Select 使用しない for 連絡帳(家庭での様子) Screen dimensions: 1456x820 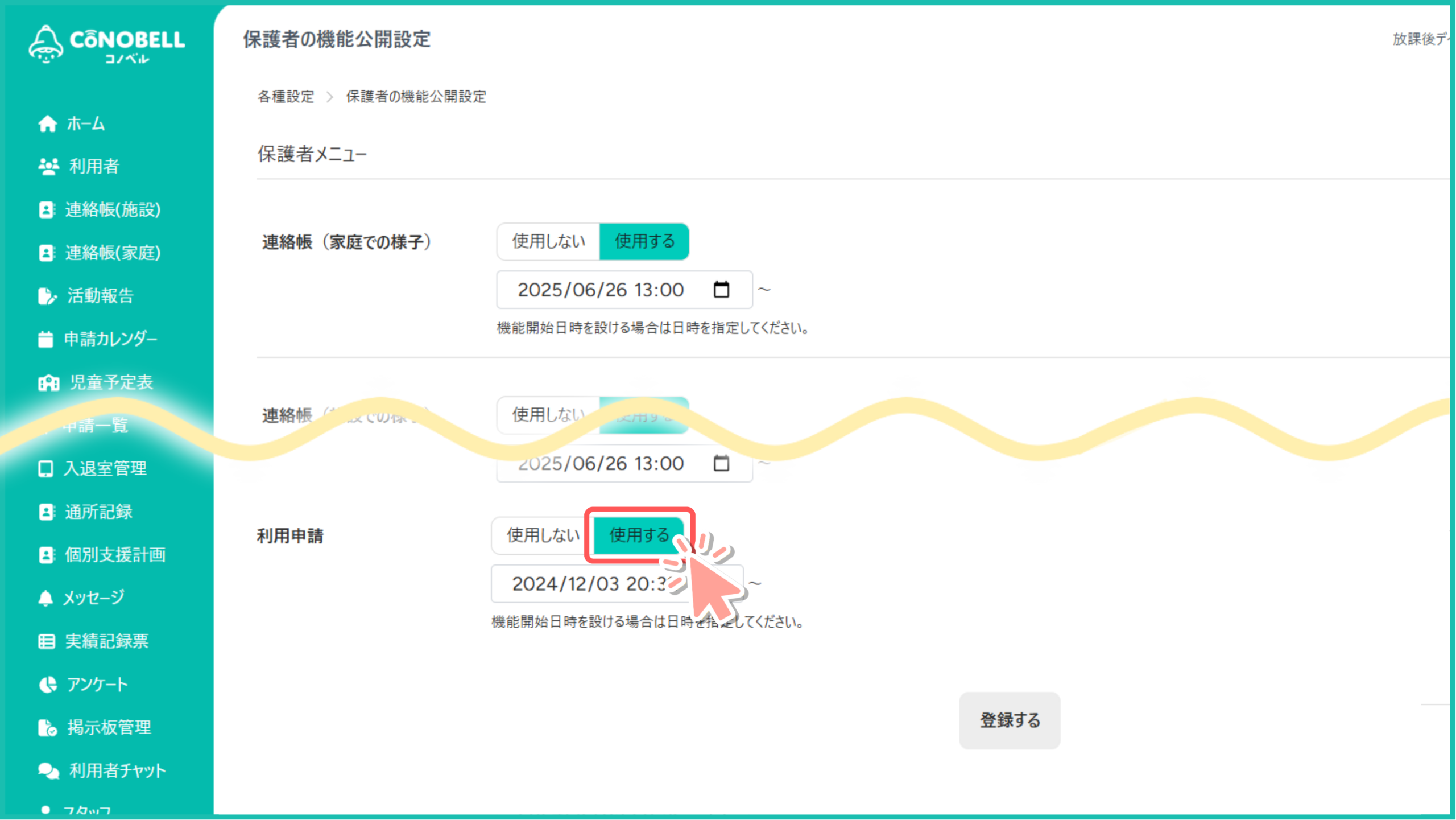pyautogui.click(x=548, y=242)
